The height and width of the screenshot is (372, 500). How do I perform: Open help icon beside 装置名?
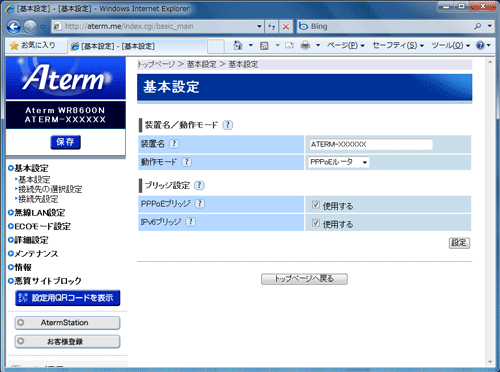(x=174, y=144)
